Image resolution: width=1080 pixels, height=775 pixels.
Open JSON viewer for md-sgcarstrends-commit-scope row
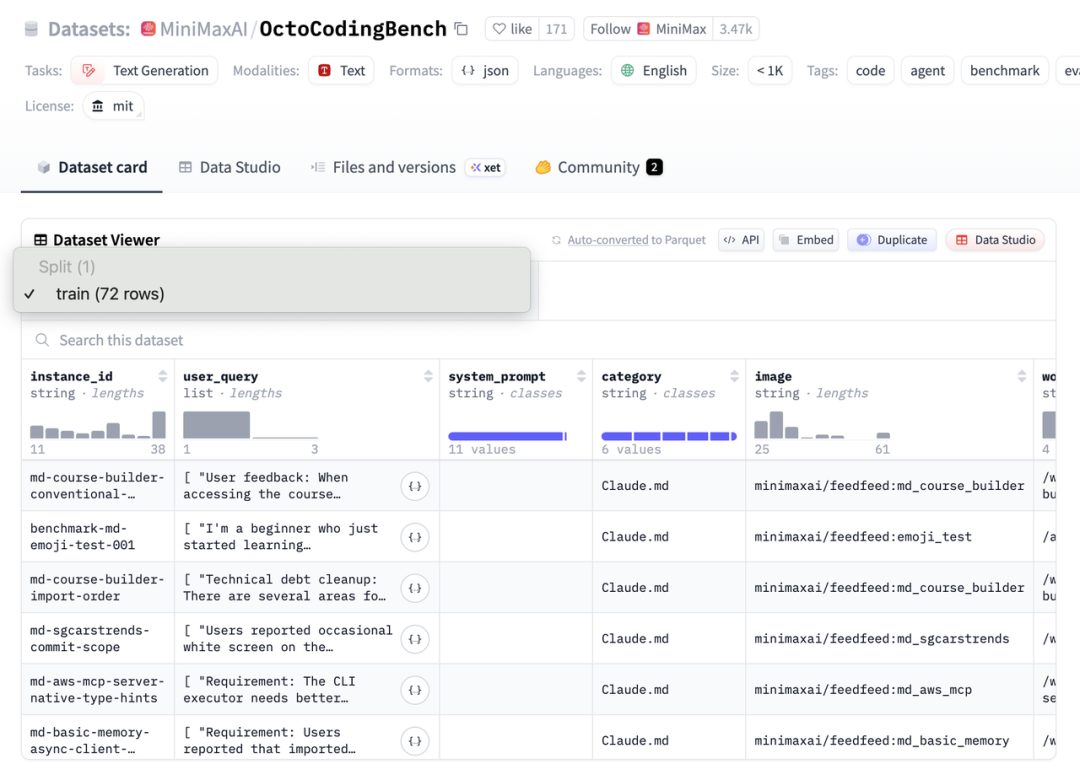(415, 639)
